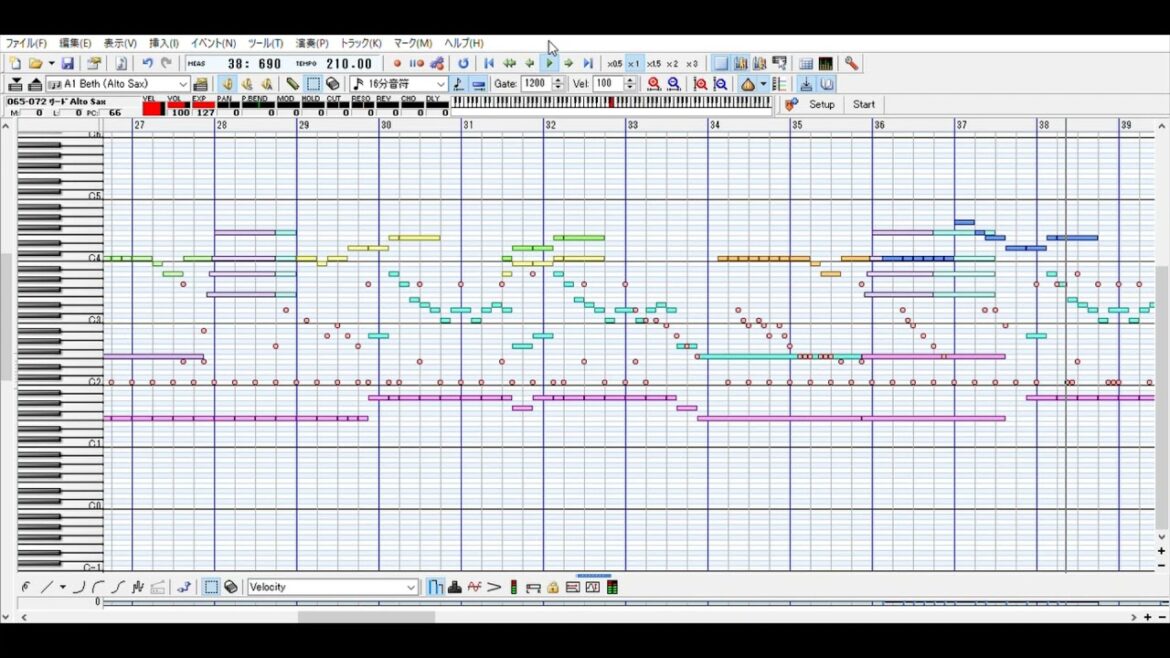Click the Start button
Image resolution: width=1170 pixels, height=658 pixels.
(x=864, y=104)
